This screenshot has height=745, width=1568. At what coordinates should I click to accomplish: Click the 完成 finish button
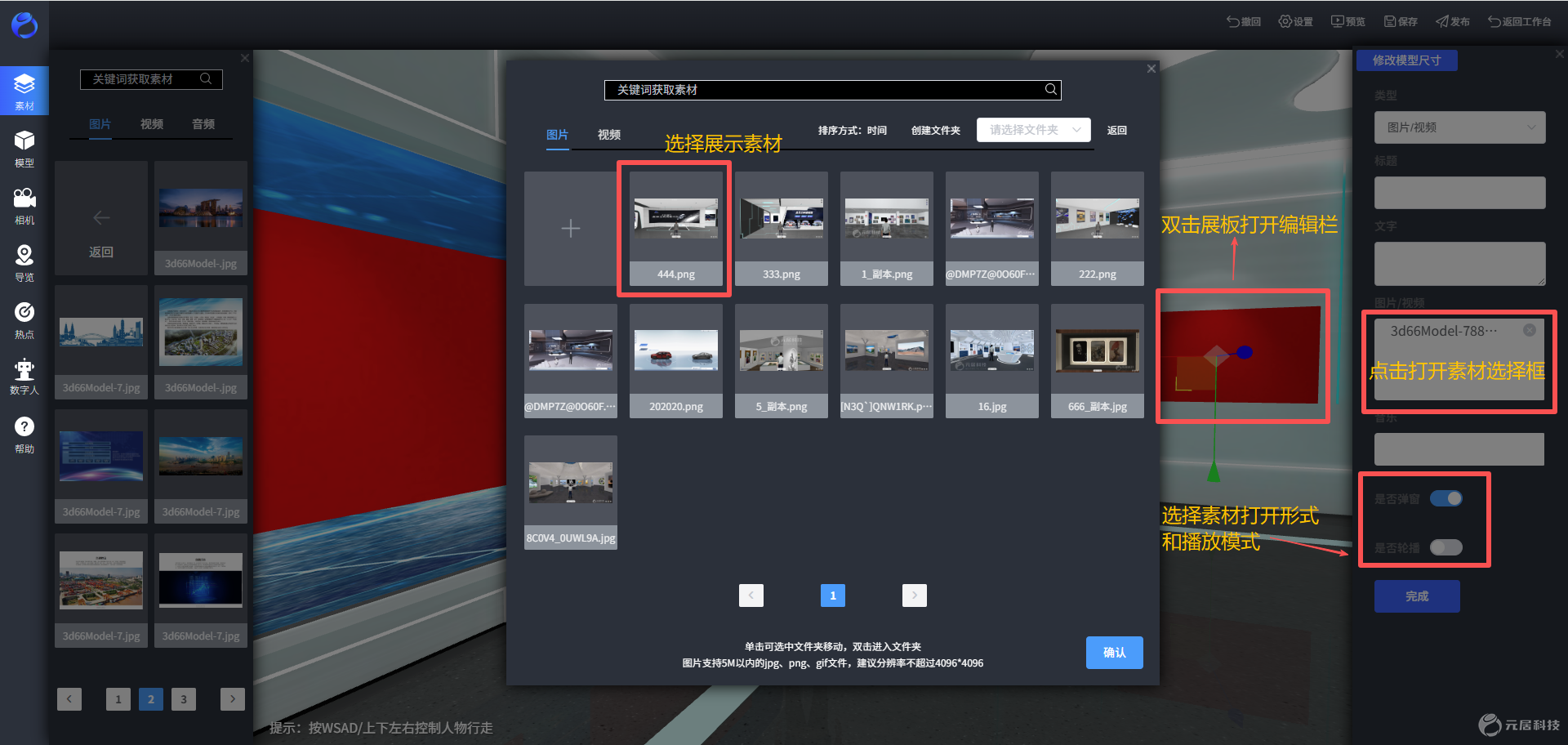[1417, 596]
